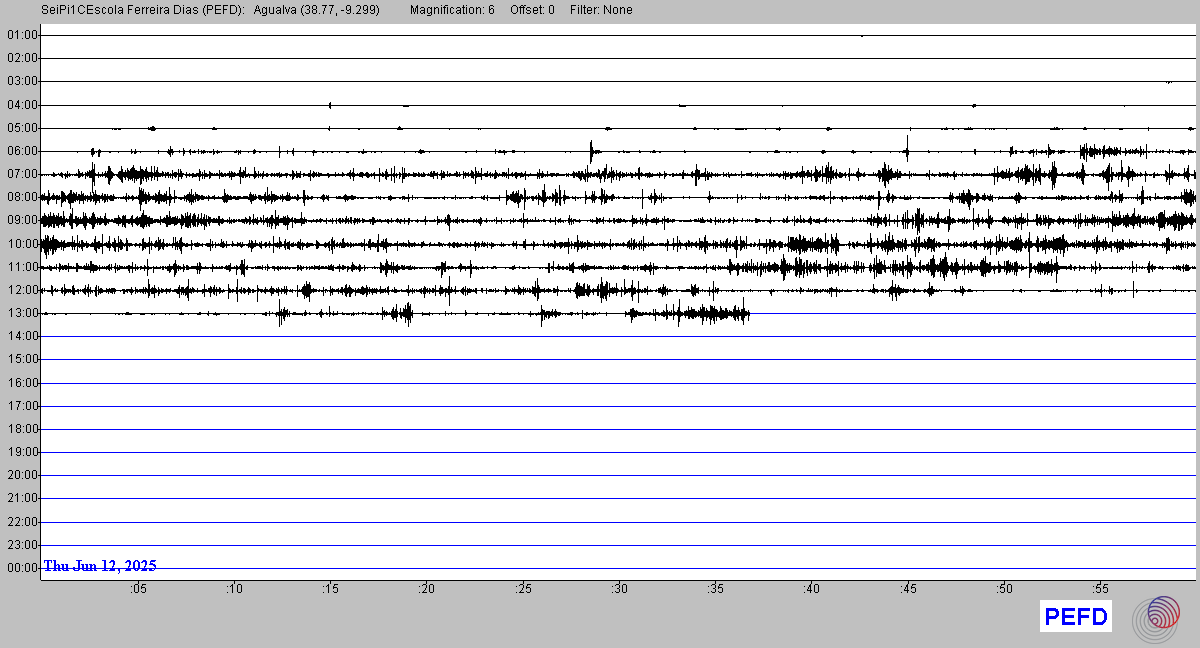Select the 07:00 hour label
This screenshot has width=1200, height=648.
coord(22,174)
